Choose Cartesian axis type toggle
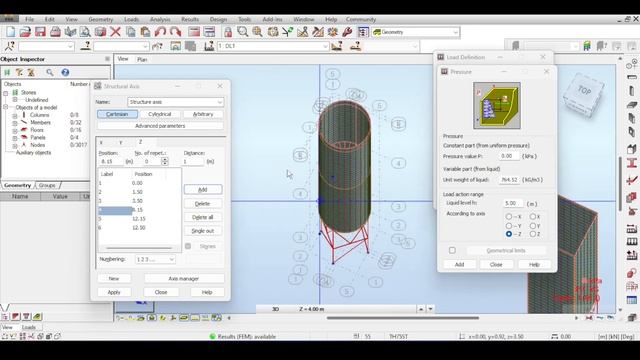The height and width of the screenshot is (360, 640). coord(117,114)
